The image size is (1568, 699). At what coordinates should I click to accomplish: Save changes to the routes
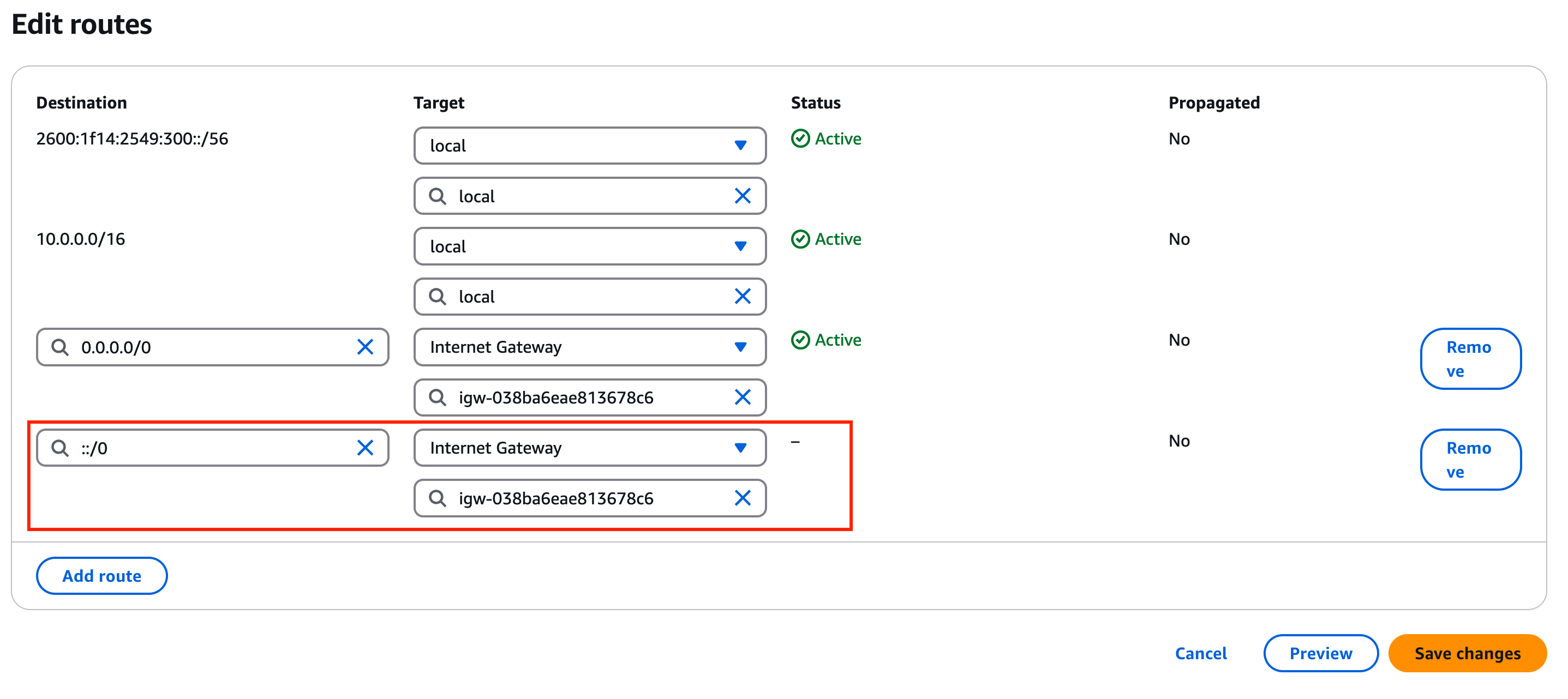[x=1467, y=653]
